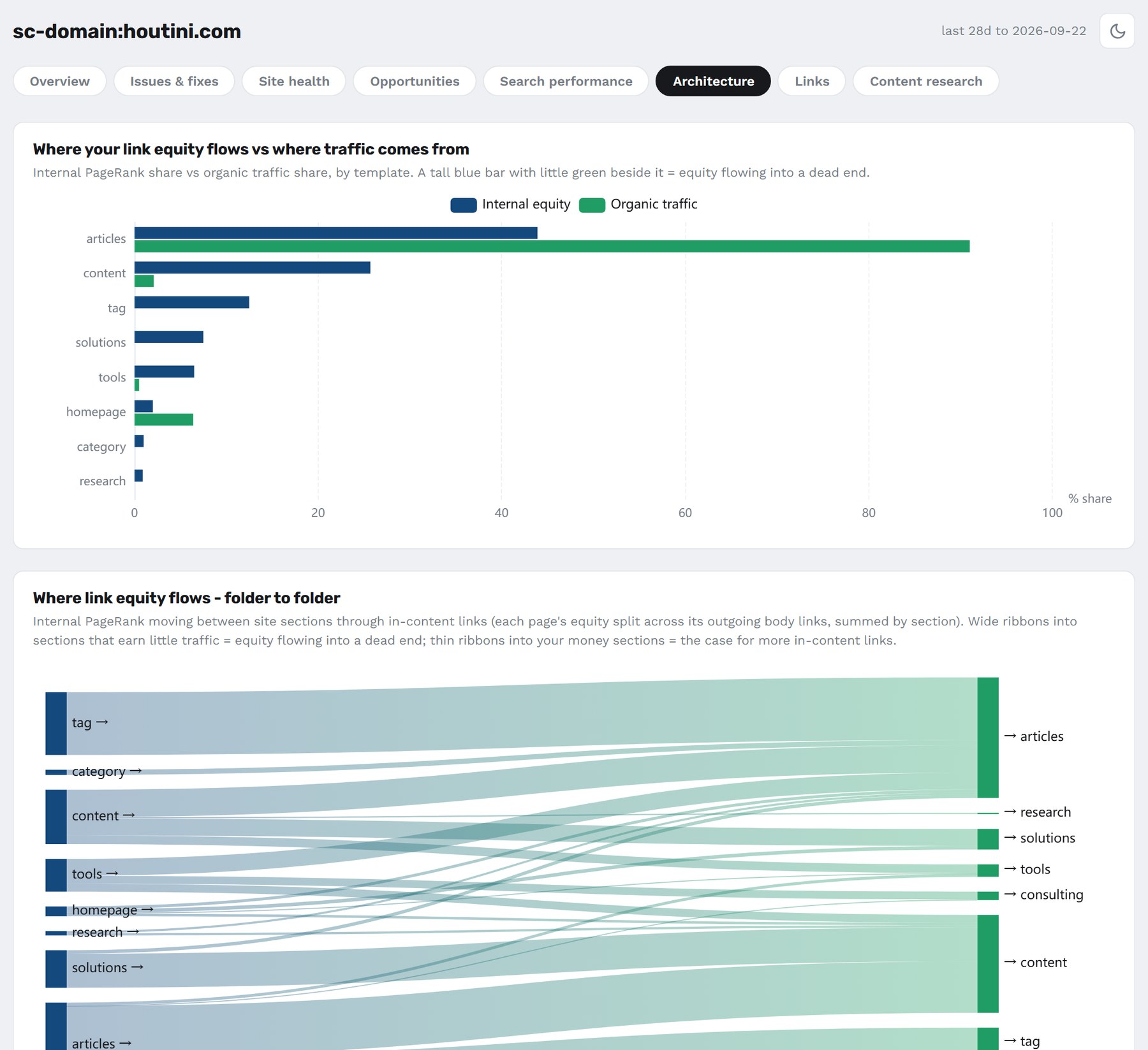Viewport: 1148px width, 1050px height.
Task: Select the Architecture tab
Action: pos(713,81)
